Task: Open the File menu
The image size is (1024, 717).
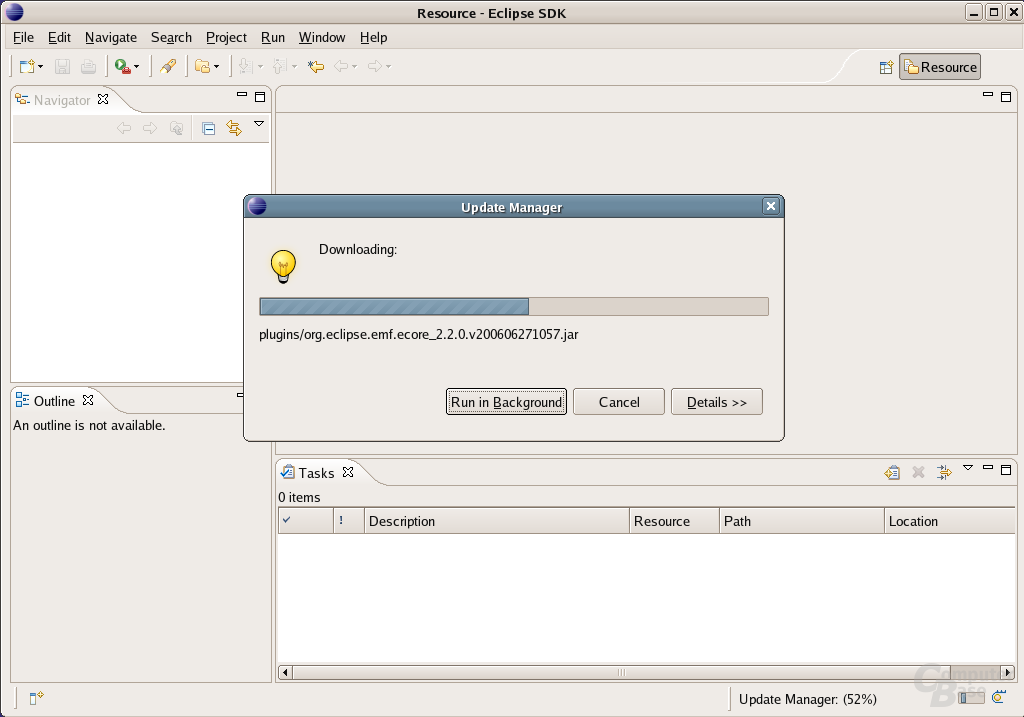Action: click(23, 37)
